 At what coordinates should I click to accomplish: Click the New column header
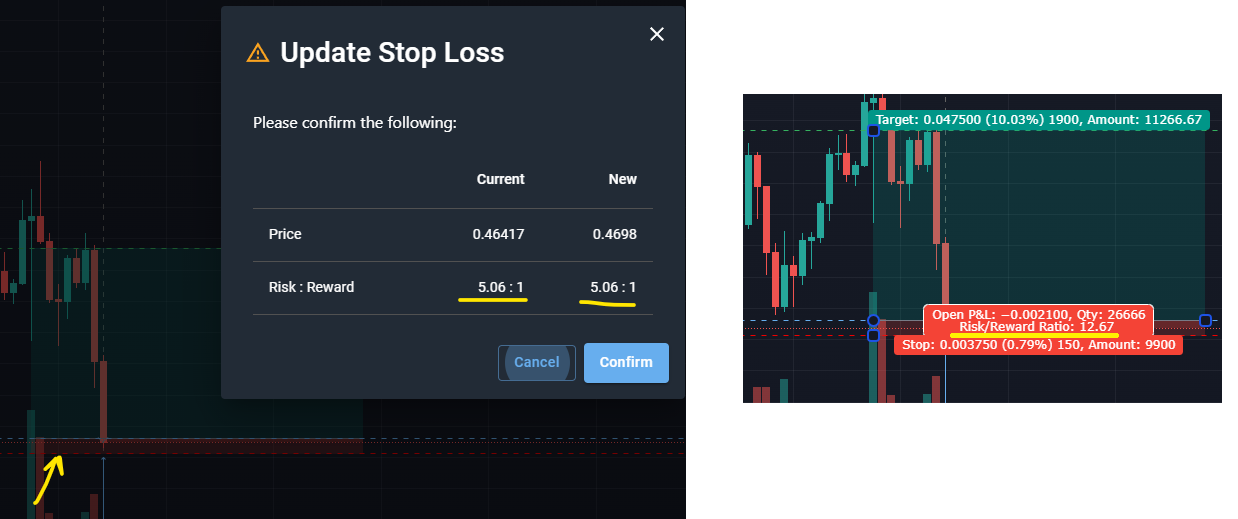point(622,179)
